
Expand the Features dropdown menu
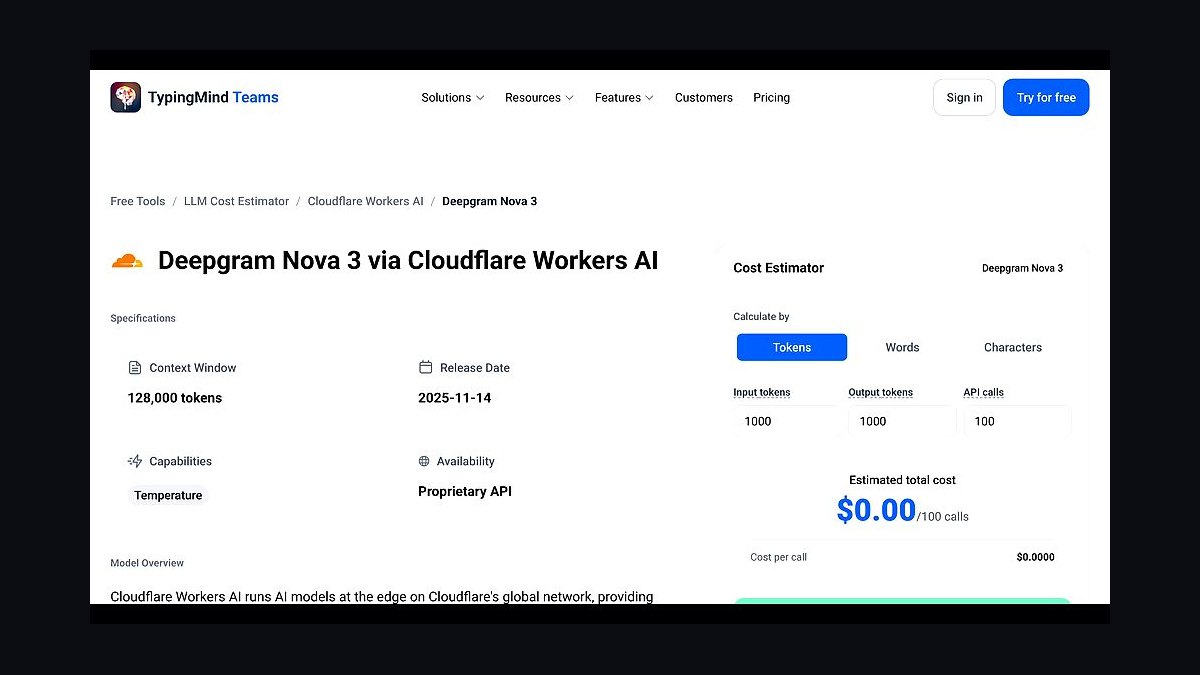click(x=624, y=98)
